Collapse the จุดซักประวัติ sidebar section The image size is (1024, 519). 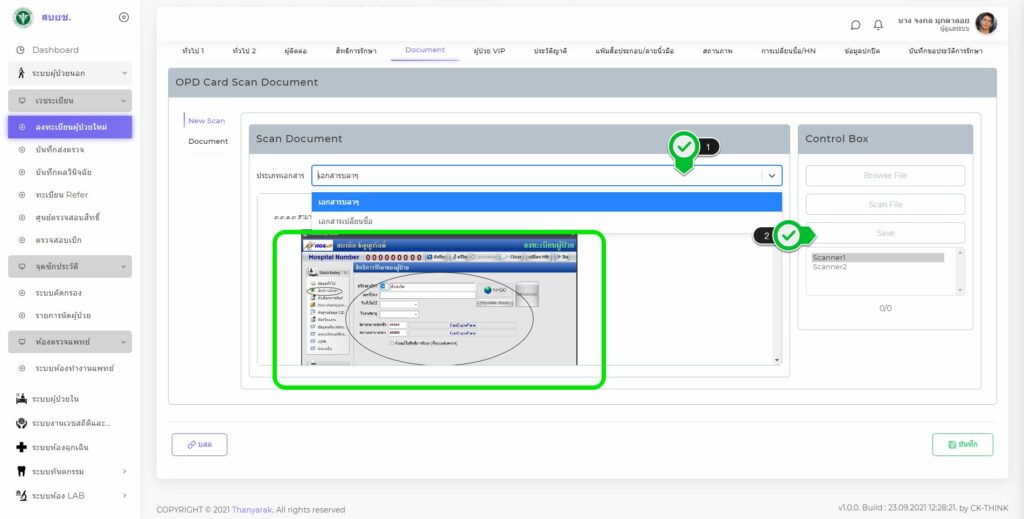coord(124,267)
